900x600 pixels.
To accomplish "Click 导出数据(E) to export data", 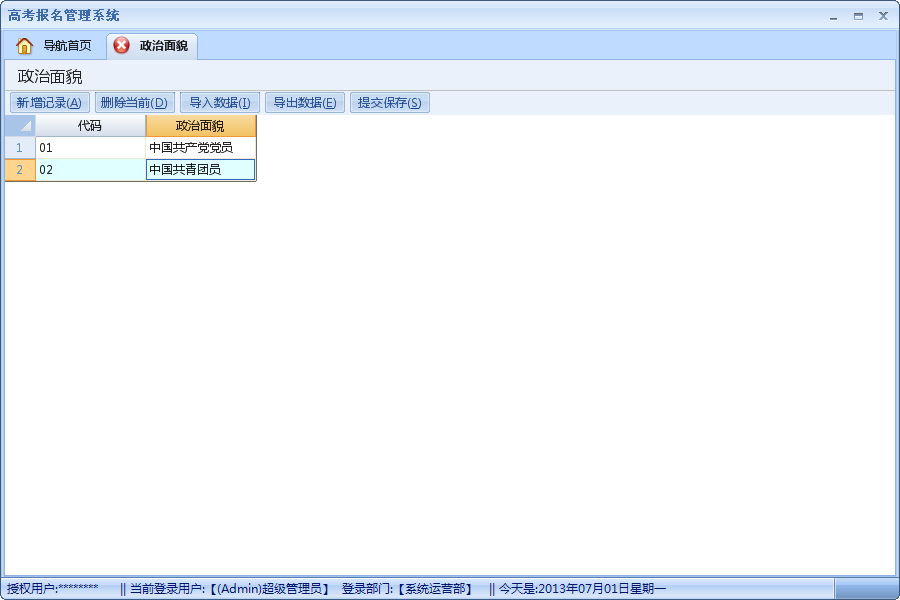I will [305, 103].
